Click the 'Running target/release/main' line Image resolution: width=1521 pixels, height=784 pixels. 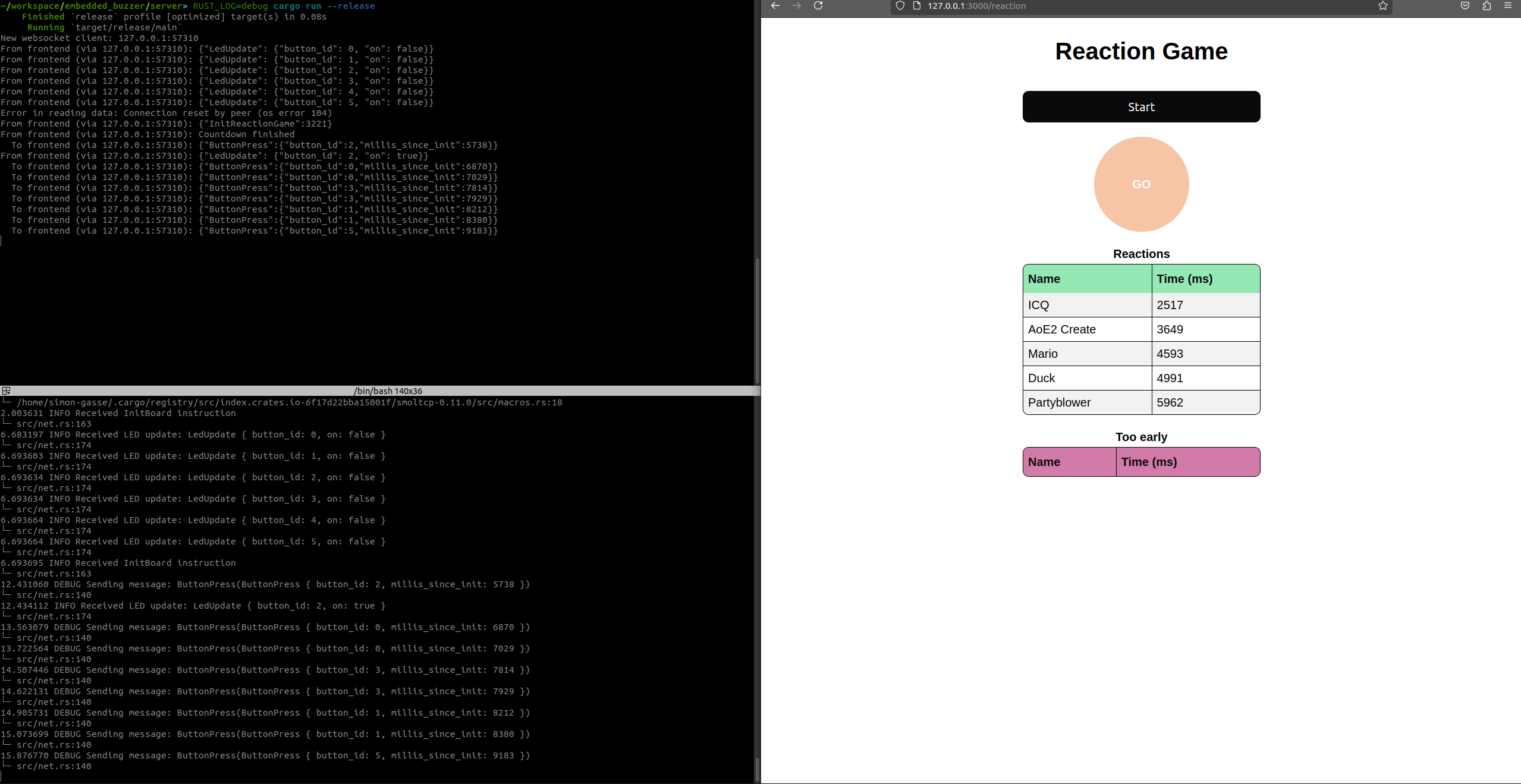pos(104,27)
